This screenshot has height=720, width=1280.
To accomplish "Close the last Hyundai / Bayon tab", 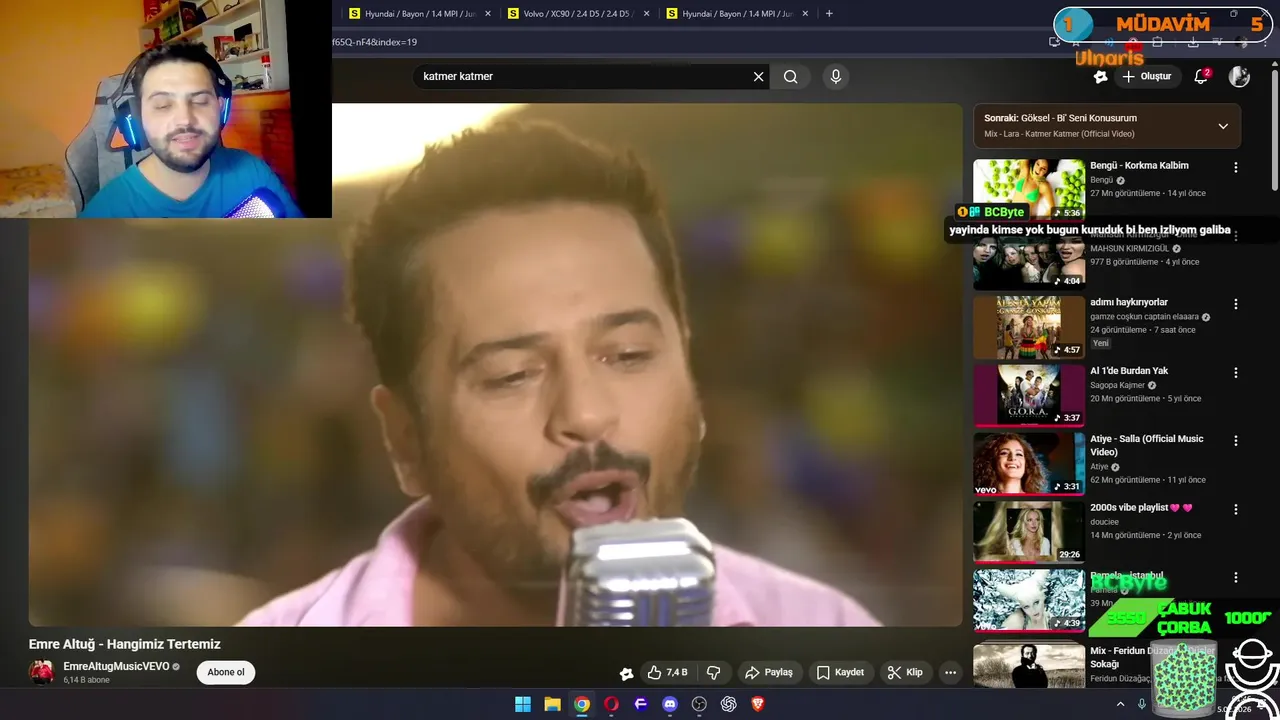I will (804, 14).
